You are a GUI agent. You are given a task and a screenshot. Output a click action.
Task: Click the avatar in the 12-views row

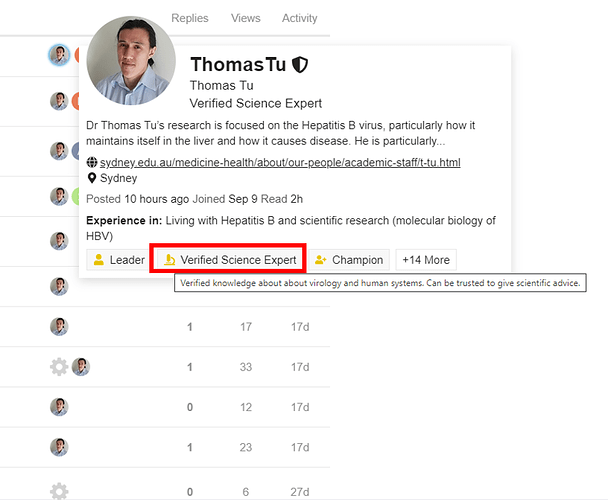pos(59,407)
